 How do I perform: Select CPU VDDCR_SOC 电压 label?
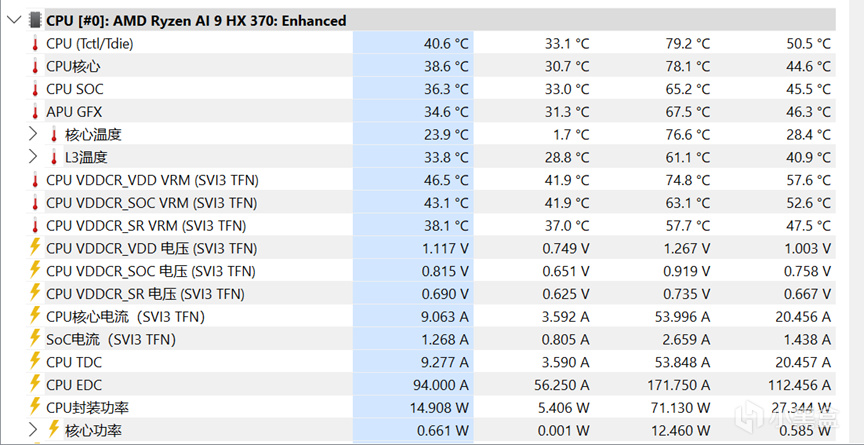click(151, 272)
